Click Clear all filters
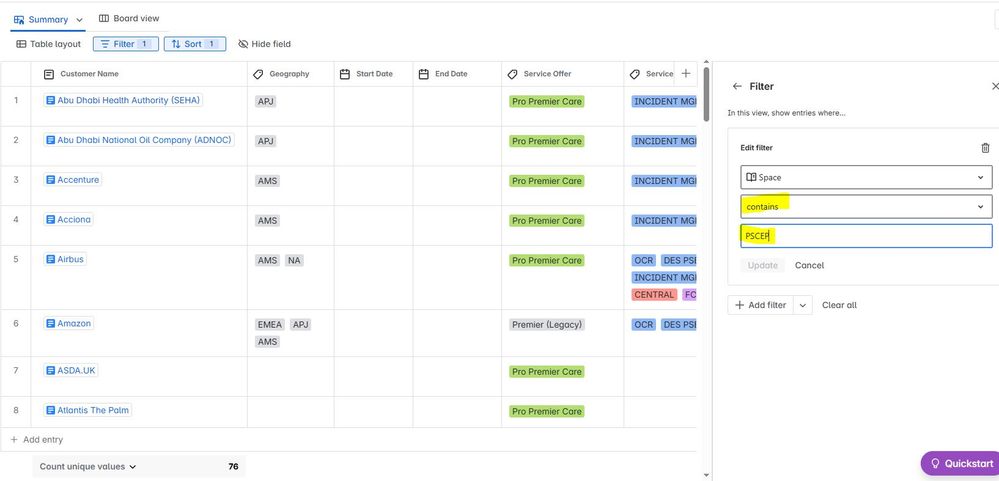 (839, 305)
